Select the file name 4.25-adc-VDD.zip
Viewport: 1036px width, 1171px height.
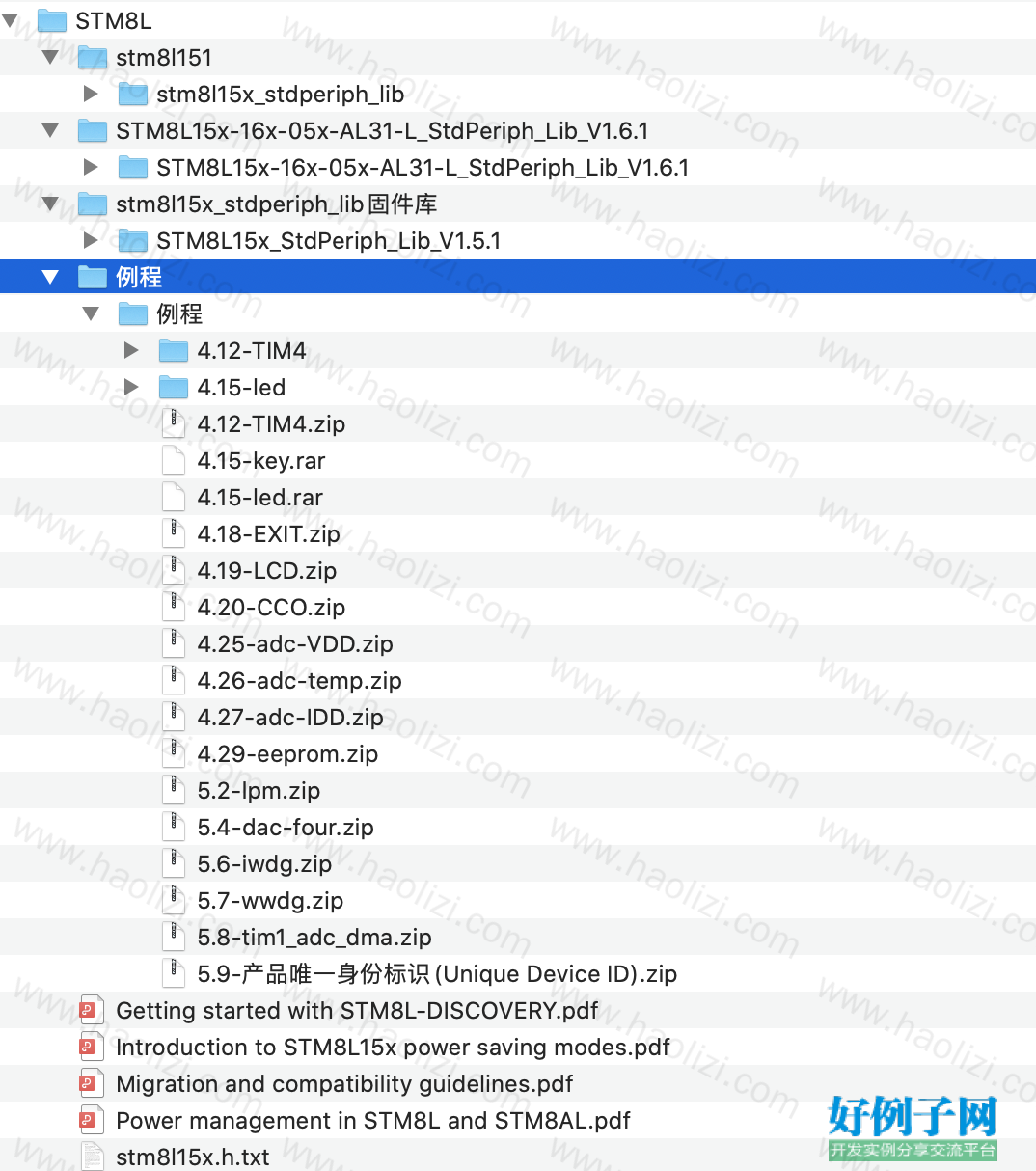(x=295, y=644)
